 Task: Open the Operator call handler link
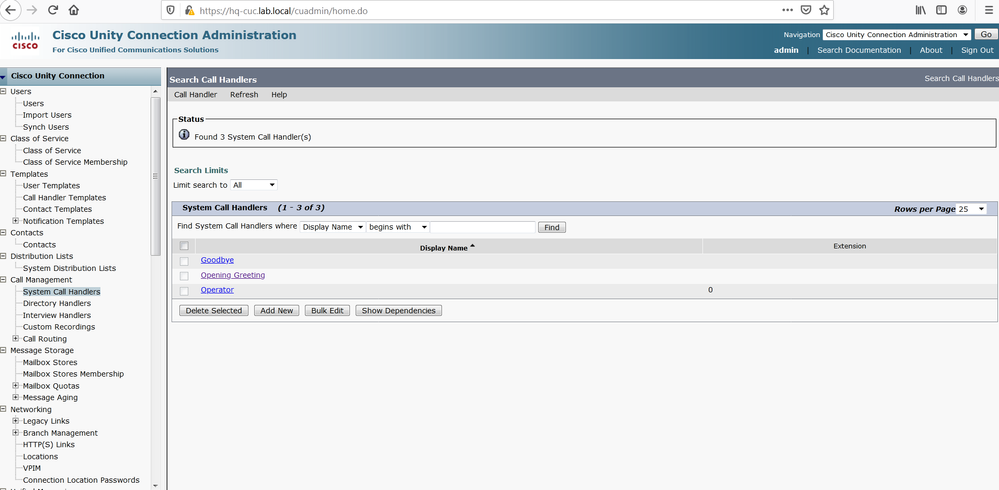pyautogui.click(x=217, y=290)
